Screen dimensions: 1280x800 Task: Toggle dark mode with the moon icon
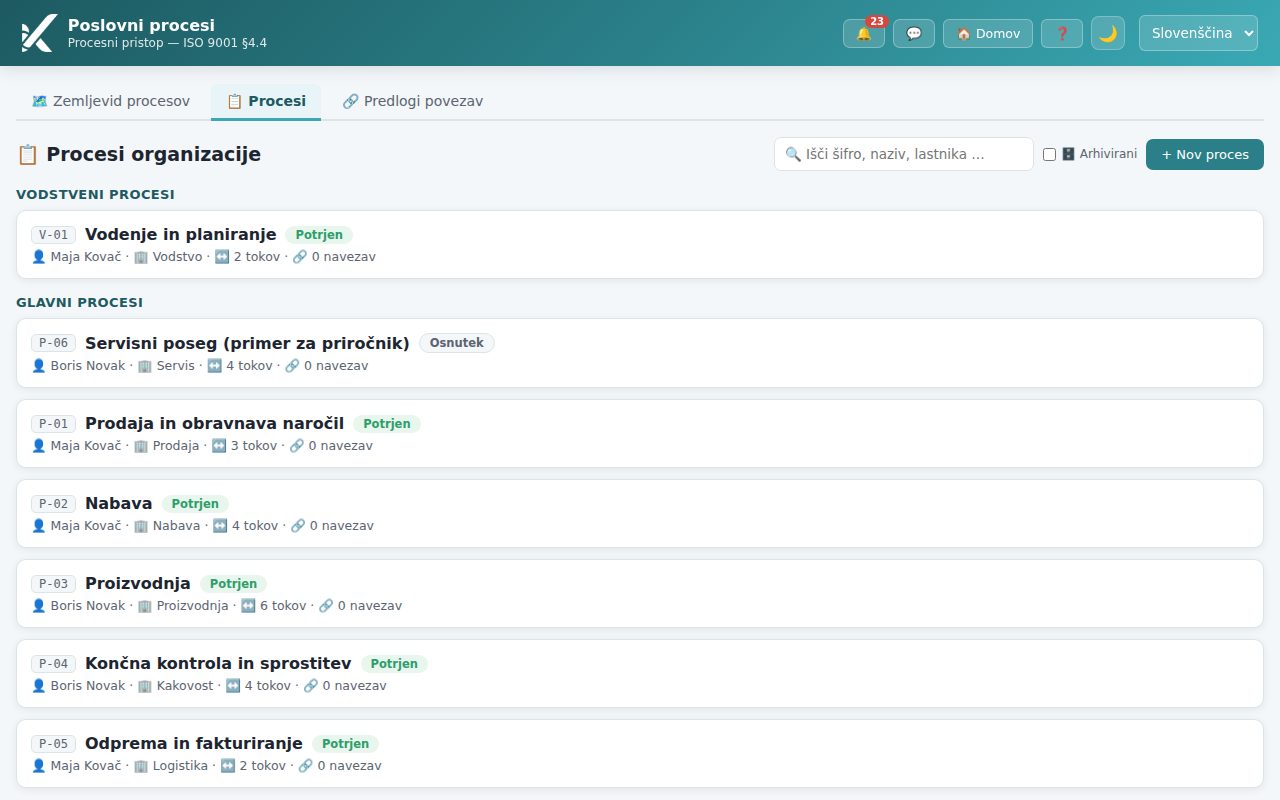[x=1108, y=33]
